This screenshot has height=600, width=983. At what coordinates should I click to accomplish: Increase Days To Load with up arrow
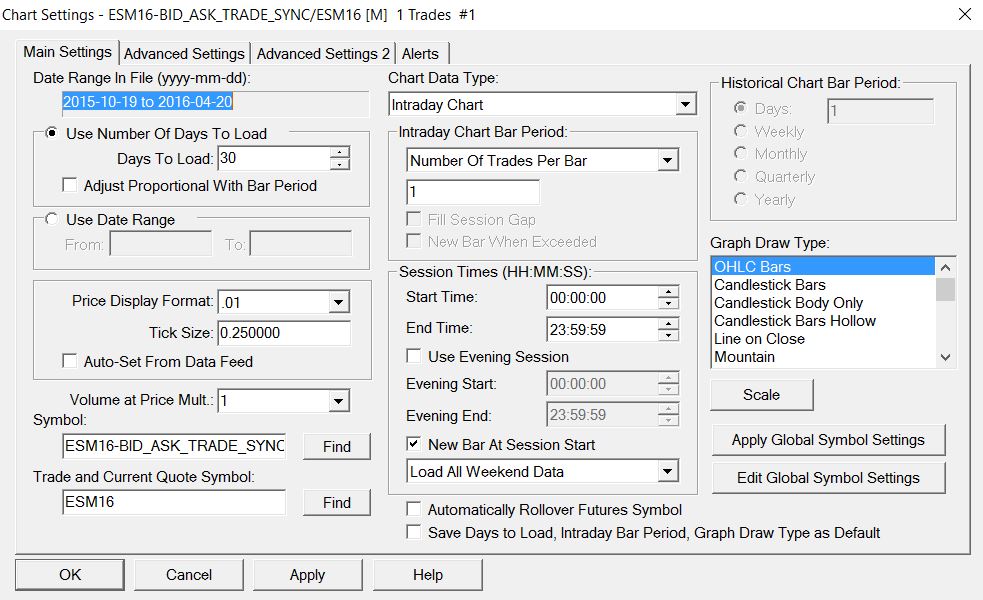[340, 152]
